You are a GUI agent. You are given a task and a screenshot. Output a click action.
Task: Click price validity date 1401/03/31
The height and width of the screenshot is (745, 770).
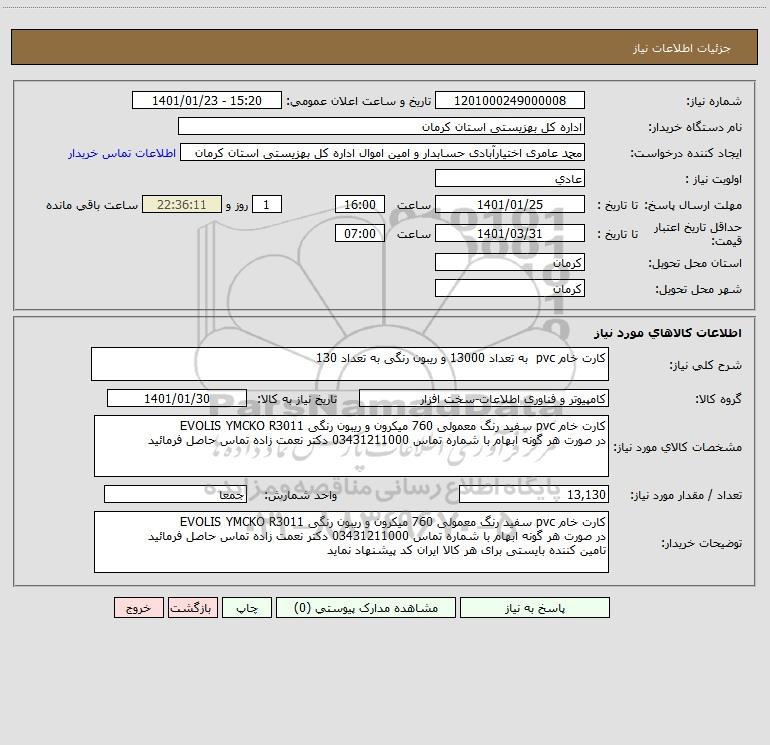coord(510,233)
